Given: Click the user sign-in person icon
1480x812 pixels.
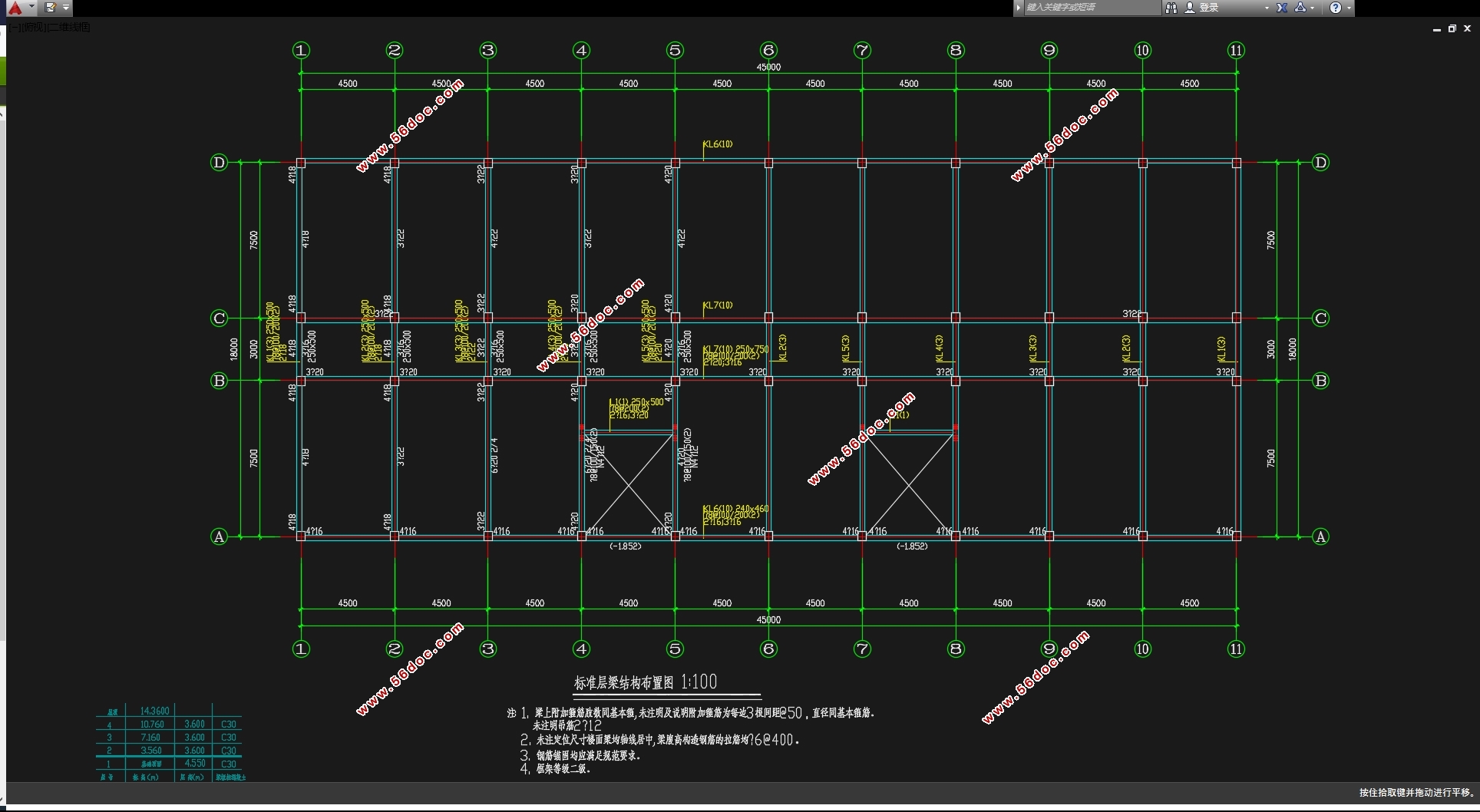Looking at the screenshot, I should pos(1190,8).
